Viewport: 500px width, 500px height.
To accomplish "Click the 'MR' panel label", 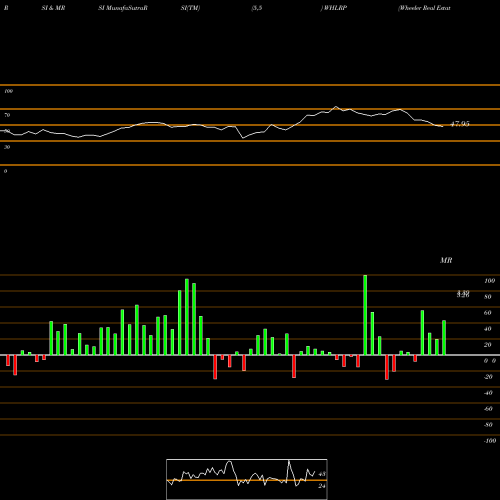I will point(446,260).
